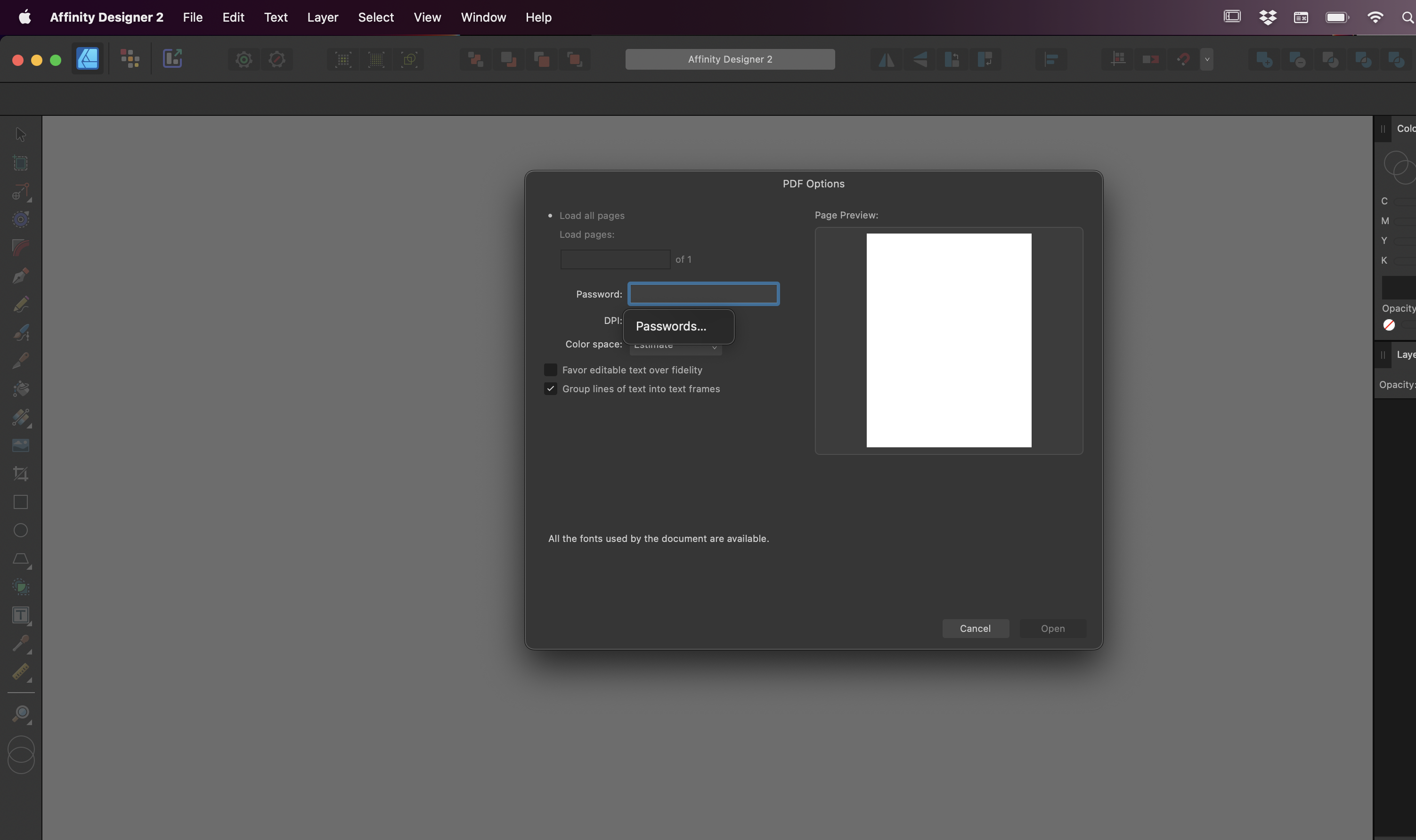Switch to the Pixel Persona
This screenshot has height=840, width=1416.
[x=130, y=59]
